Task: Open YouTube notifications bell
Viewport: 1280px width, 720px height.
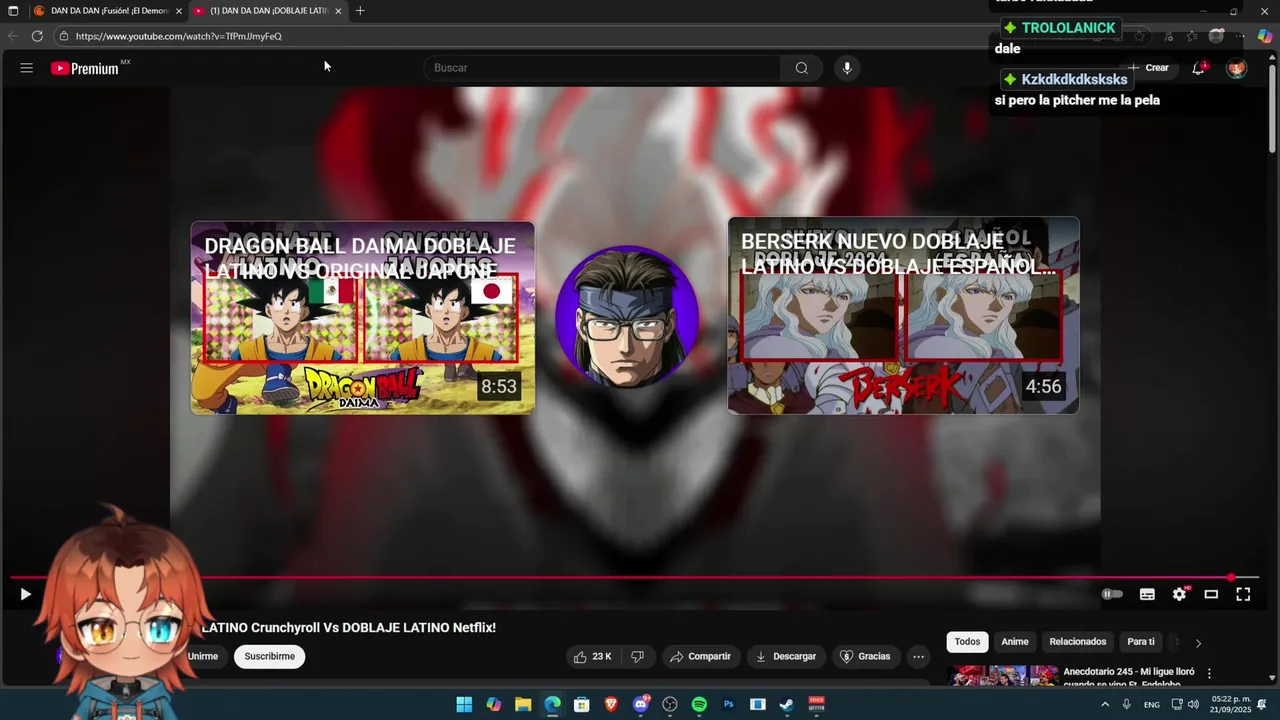Action: tap(1198, 68)
